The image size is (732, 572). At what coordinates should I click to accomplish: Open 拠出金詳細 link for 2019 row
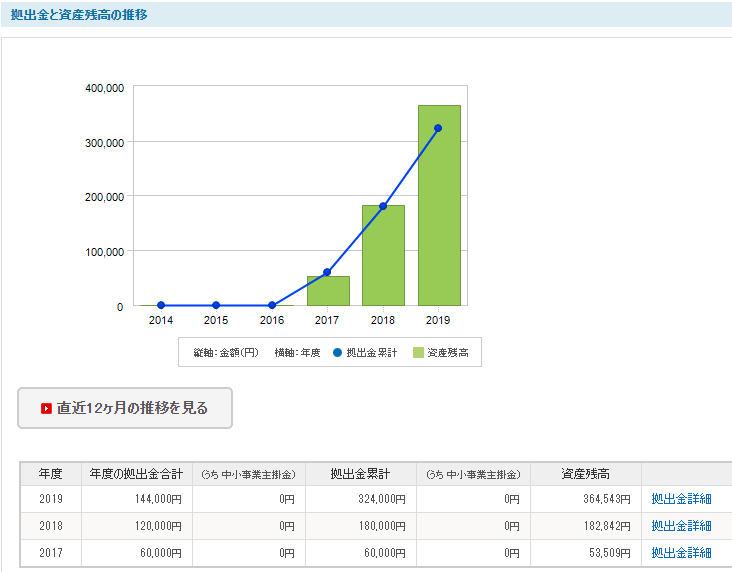click(681, 499)
